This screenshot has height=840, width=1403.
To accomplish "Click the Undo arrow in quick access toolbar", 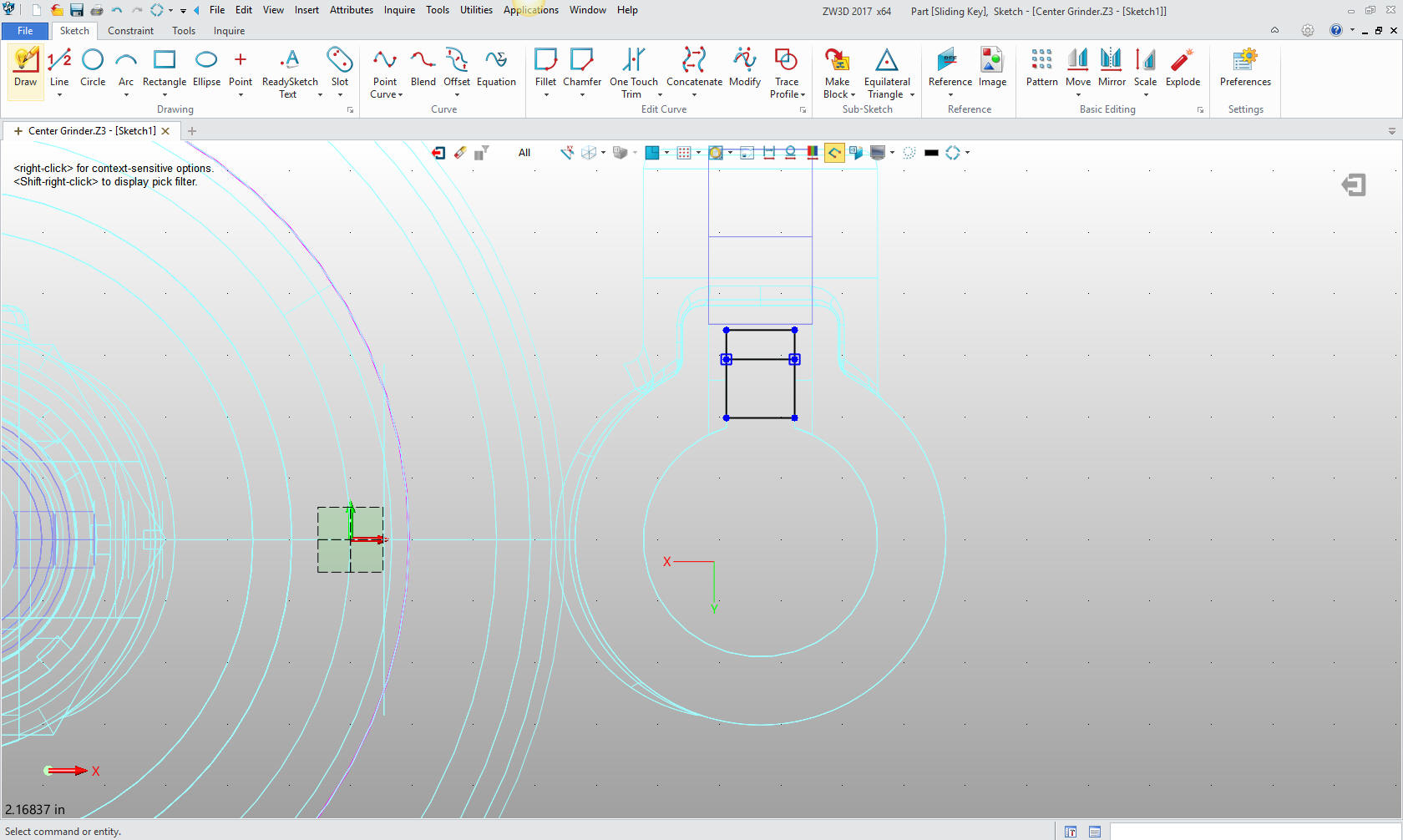I will pyautogui.click(x=117, y=10).
